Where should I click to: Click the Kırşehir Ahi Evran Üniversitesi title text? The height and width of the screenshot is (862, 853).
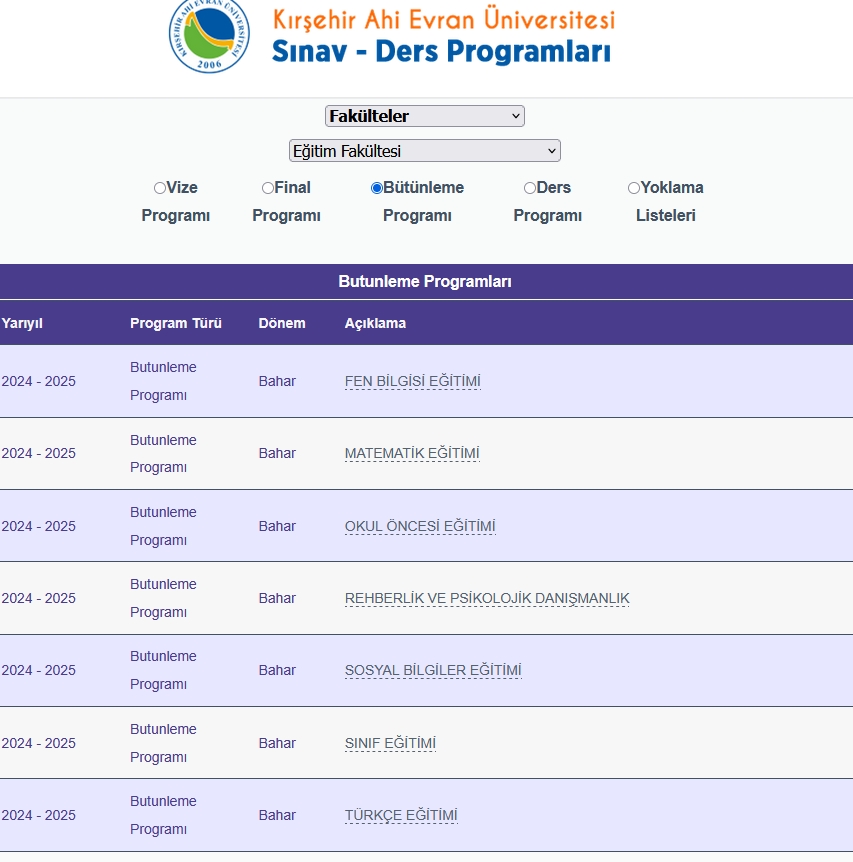click(444, 19)
